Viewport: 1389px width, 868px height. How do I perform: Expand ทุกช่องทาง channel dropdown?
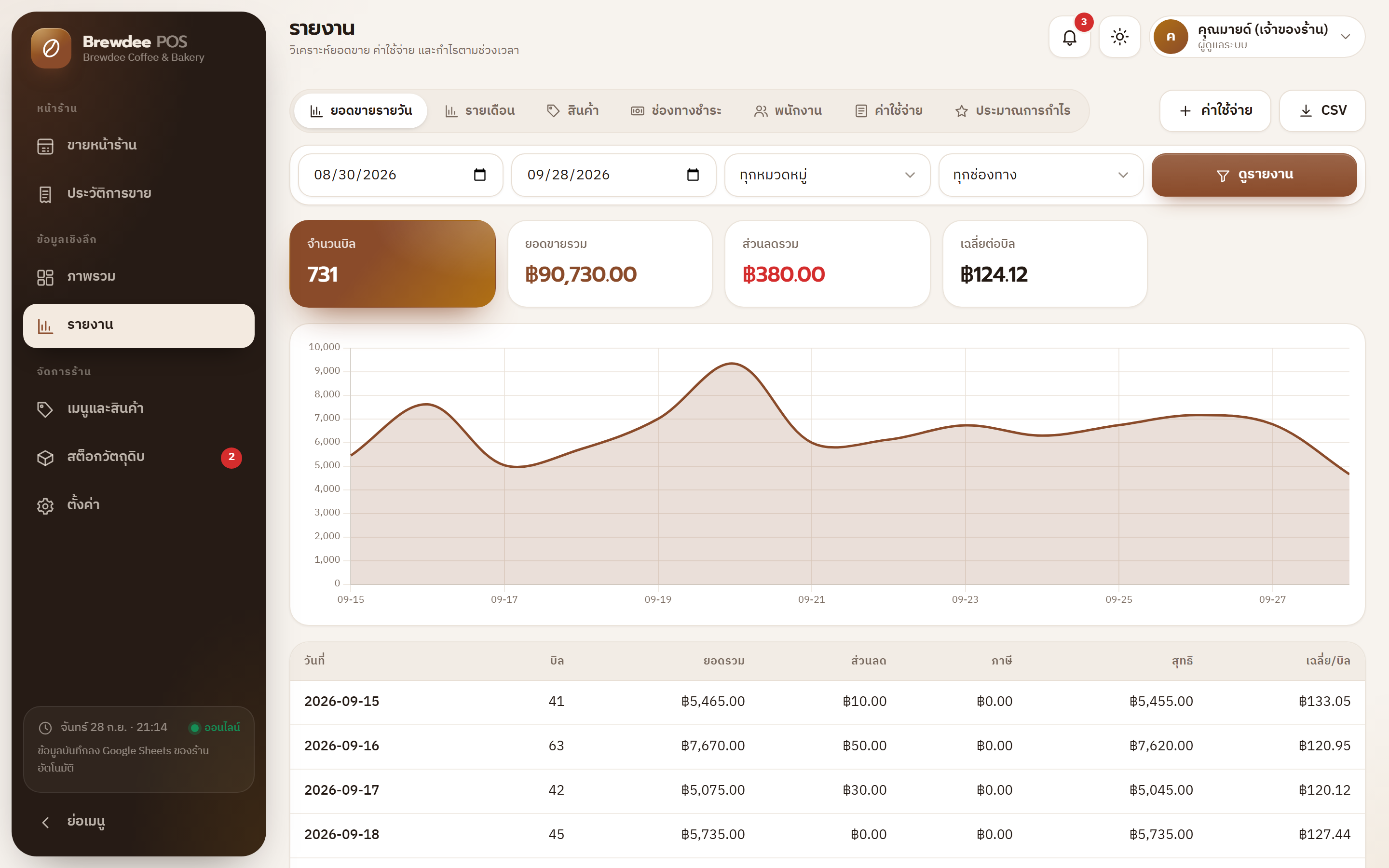pos(1041,175)
